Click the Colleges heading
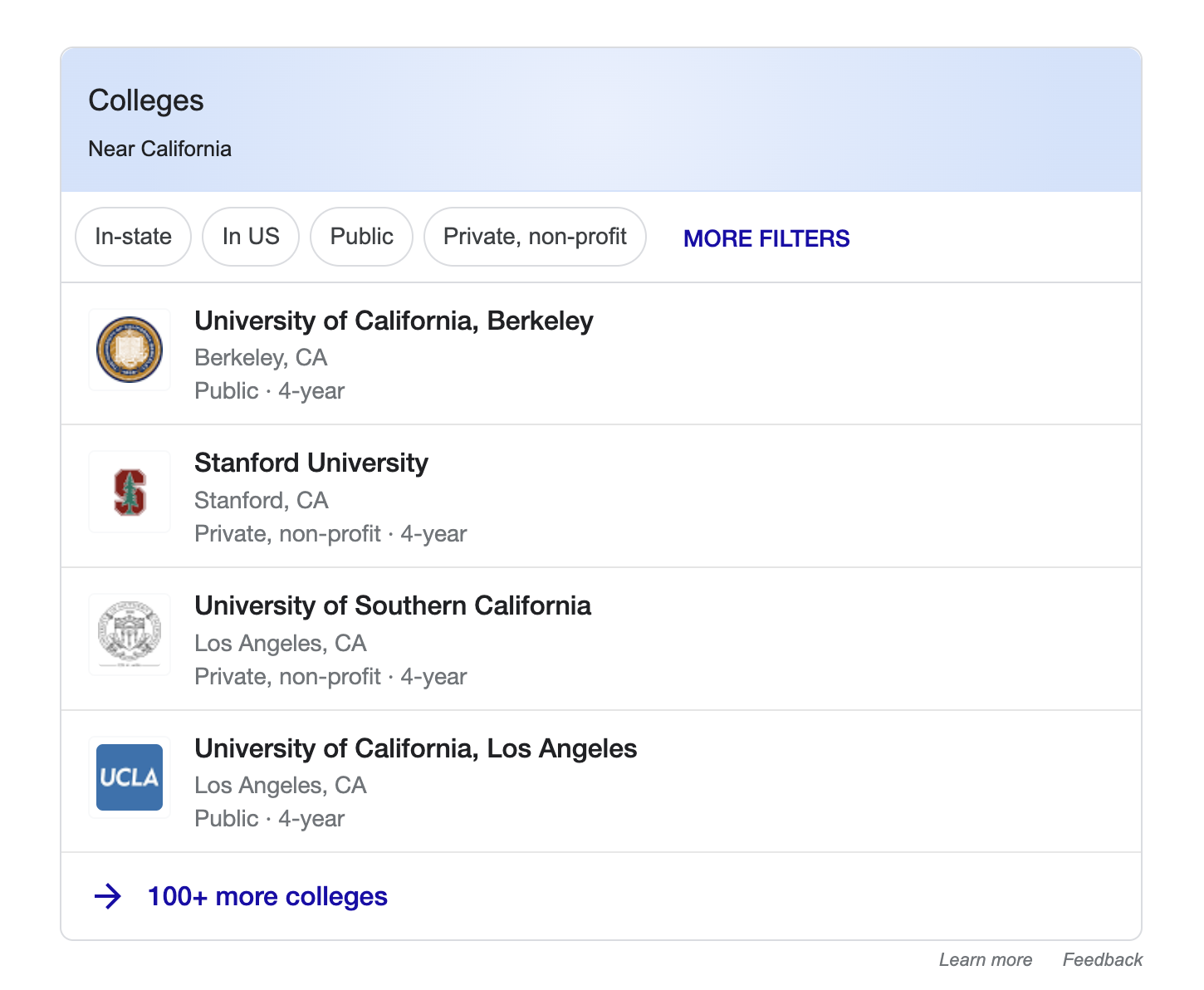Image resolution: width=1204 pixels, height=990 pixels. pyautogui.click(x=146, y=100)
